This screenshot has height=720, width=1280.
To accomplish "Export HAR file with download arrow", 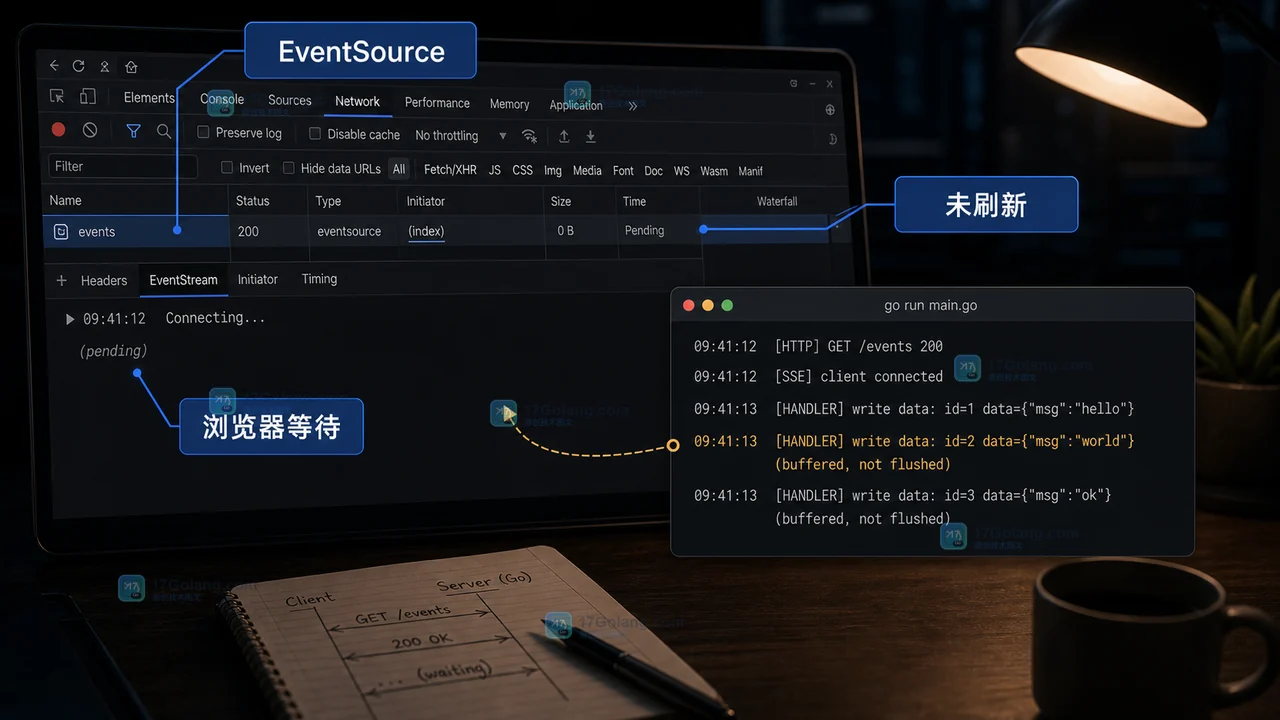I will [591, 136].
